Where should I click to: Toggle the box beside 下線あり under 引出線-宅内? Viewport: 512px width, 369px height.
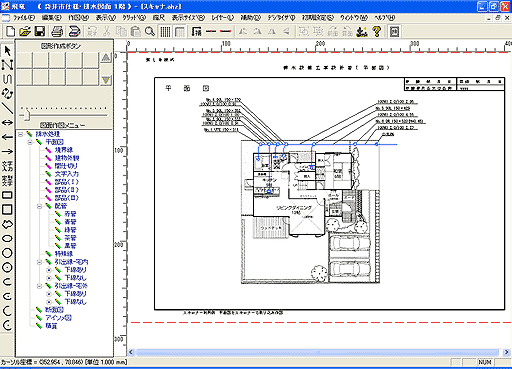[49, 270]
